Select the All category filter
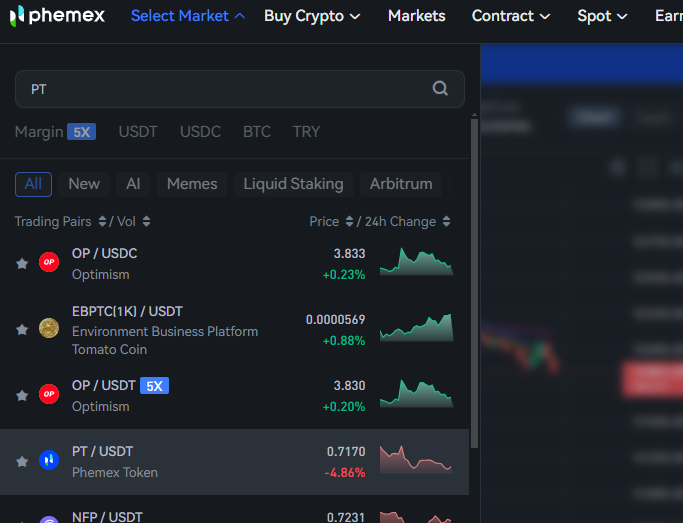683x523 pixels. [34, 184]
